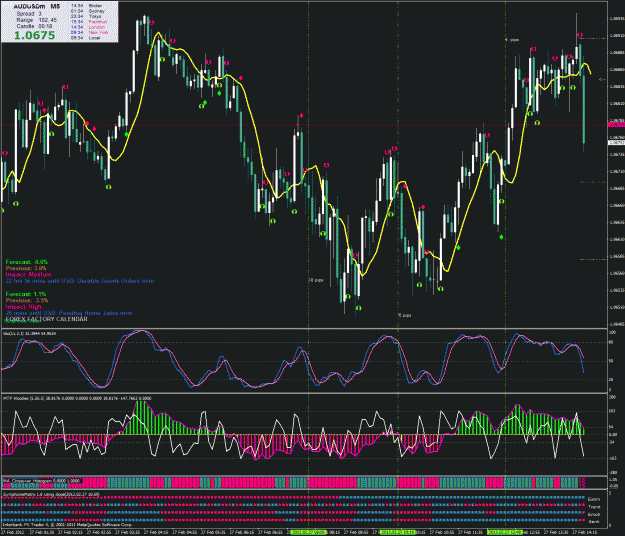
Task: Click the 'Durable Goods Orders m/m' news line
Action: (x=80, y=281)
